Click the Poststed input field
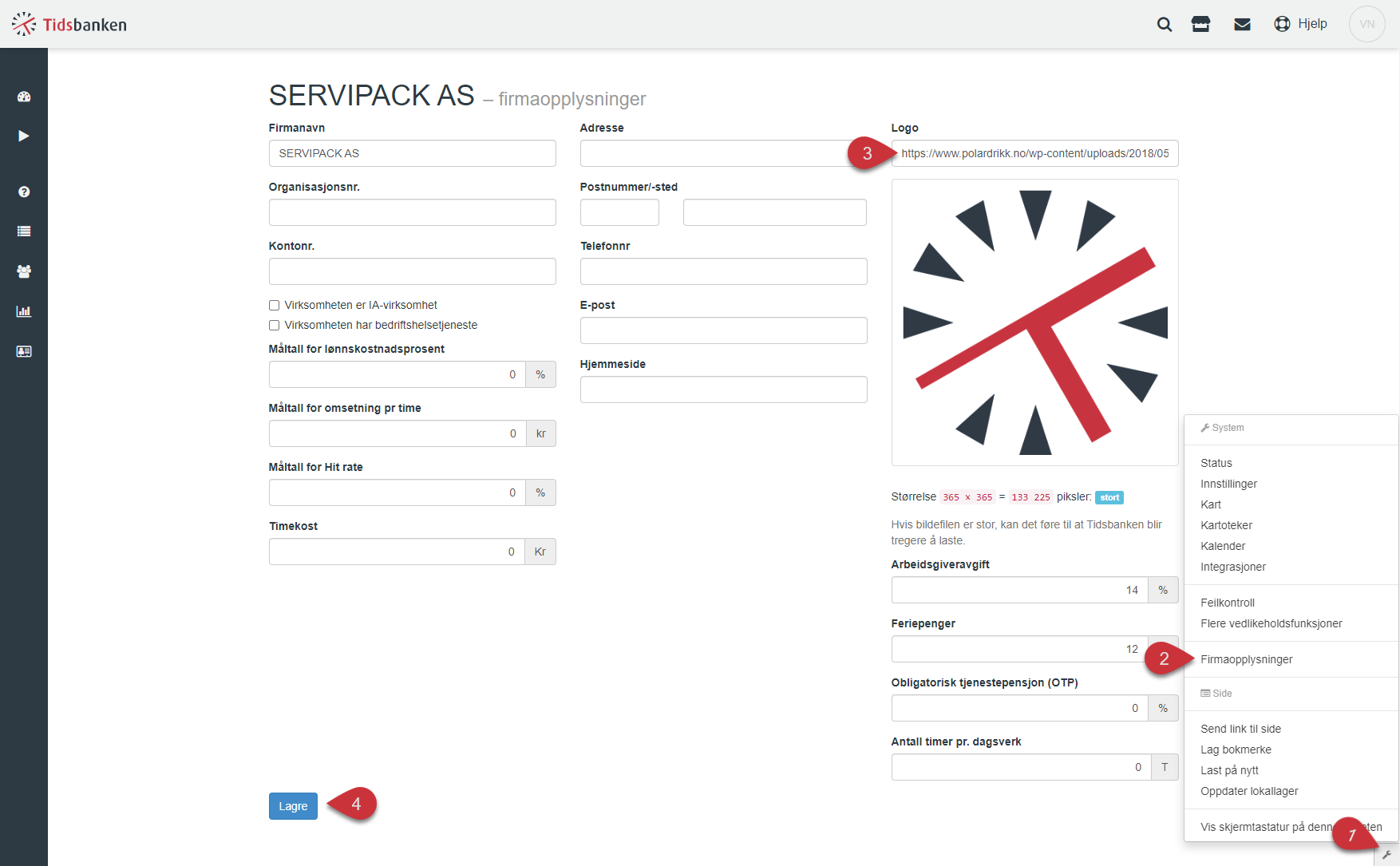This screenshot has width=1400, height=866. click(774, 212)
